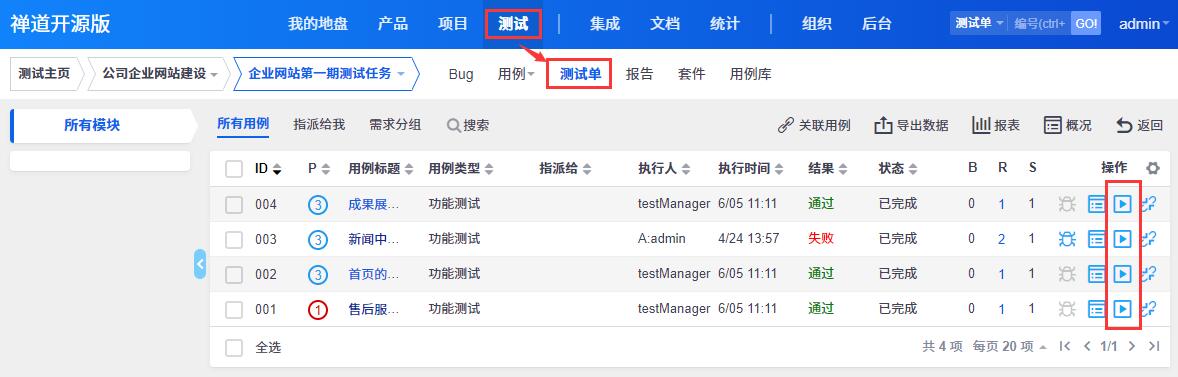This screenshot has height=377, width=1178.
Task: Create bug from case 003 bug icon
Action: [x=1067, y=239]
